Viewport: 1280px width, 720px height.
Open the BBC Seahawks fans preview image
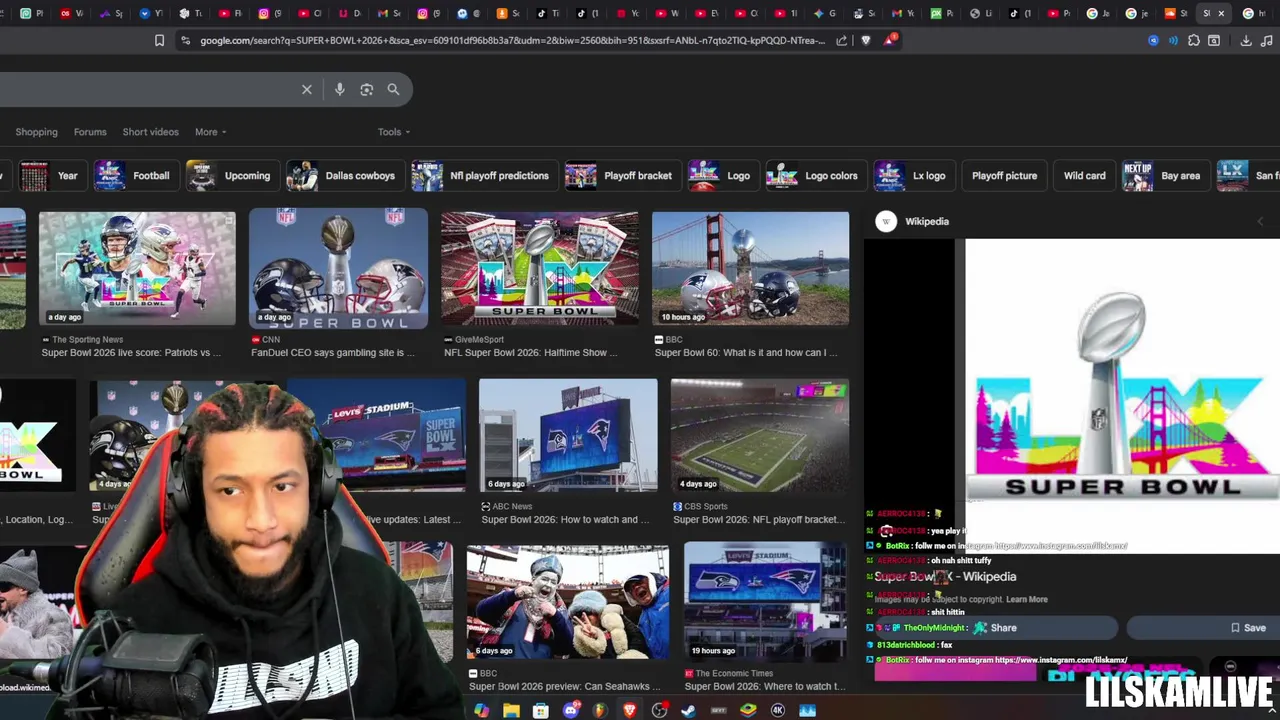(x=568, y=602)
